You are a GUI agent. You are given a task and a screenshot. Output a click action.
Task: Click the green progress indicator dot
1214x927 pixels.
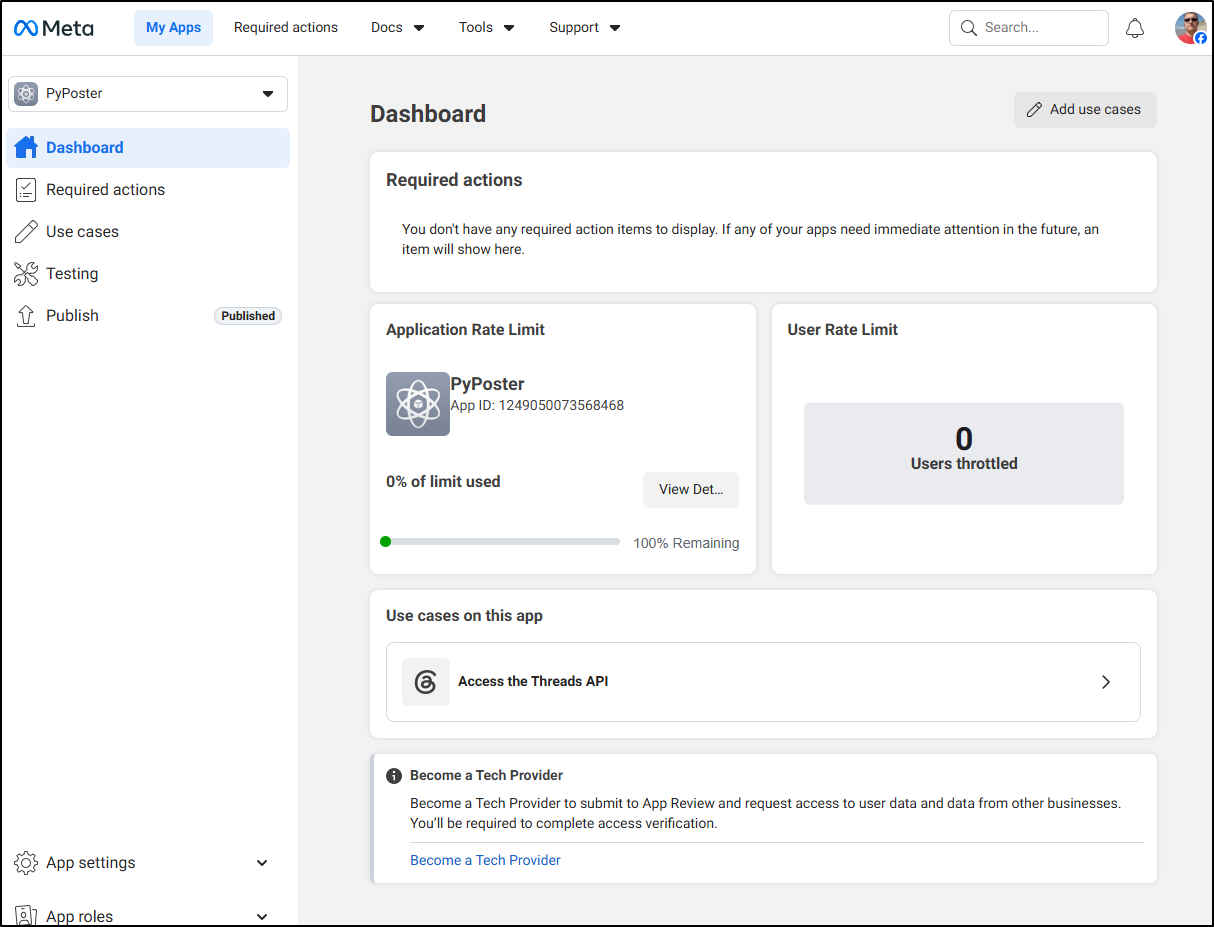pos(385,542)
